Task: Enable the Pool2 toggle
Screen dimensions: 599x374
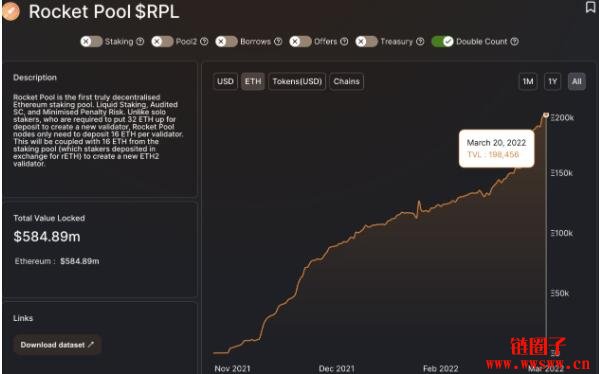Action: pos(162,41)
